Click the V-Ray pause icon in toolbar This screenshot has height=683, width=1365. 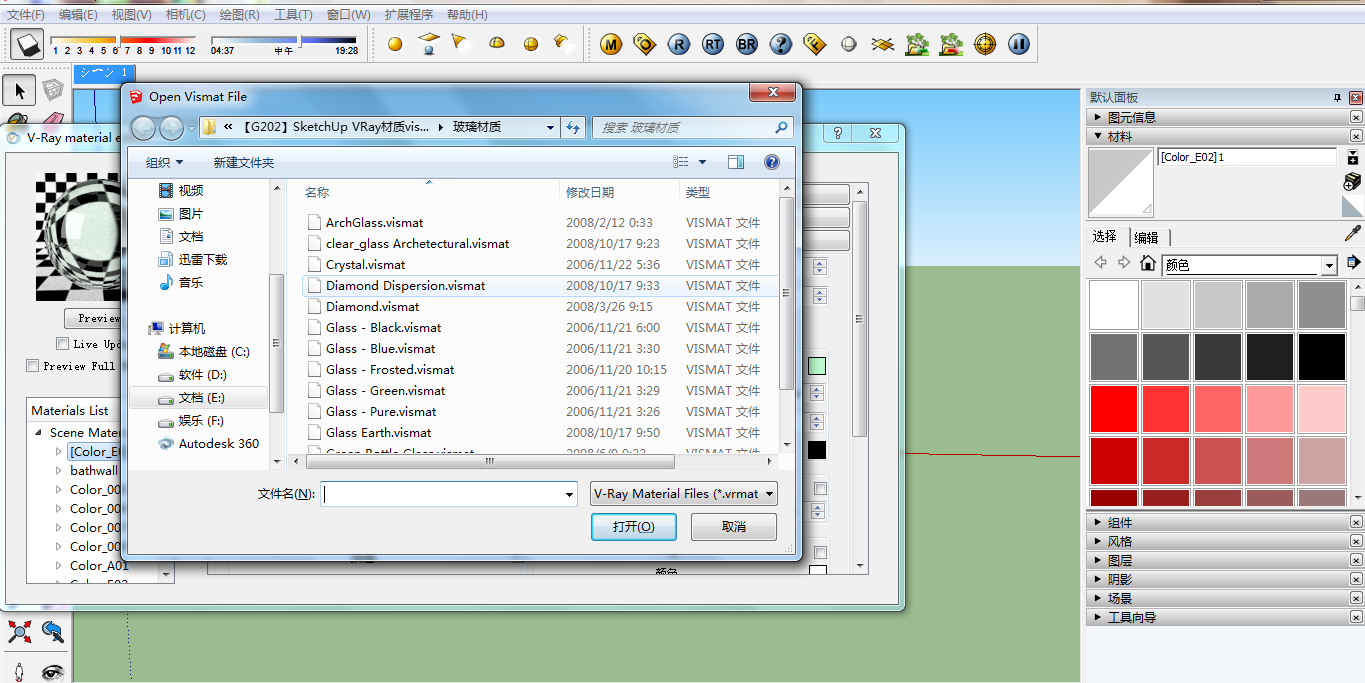pyautogui.click(x=1018, y=44)
